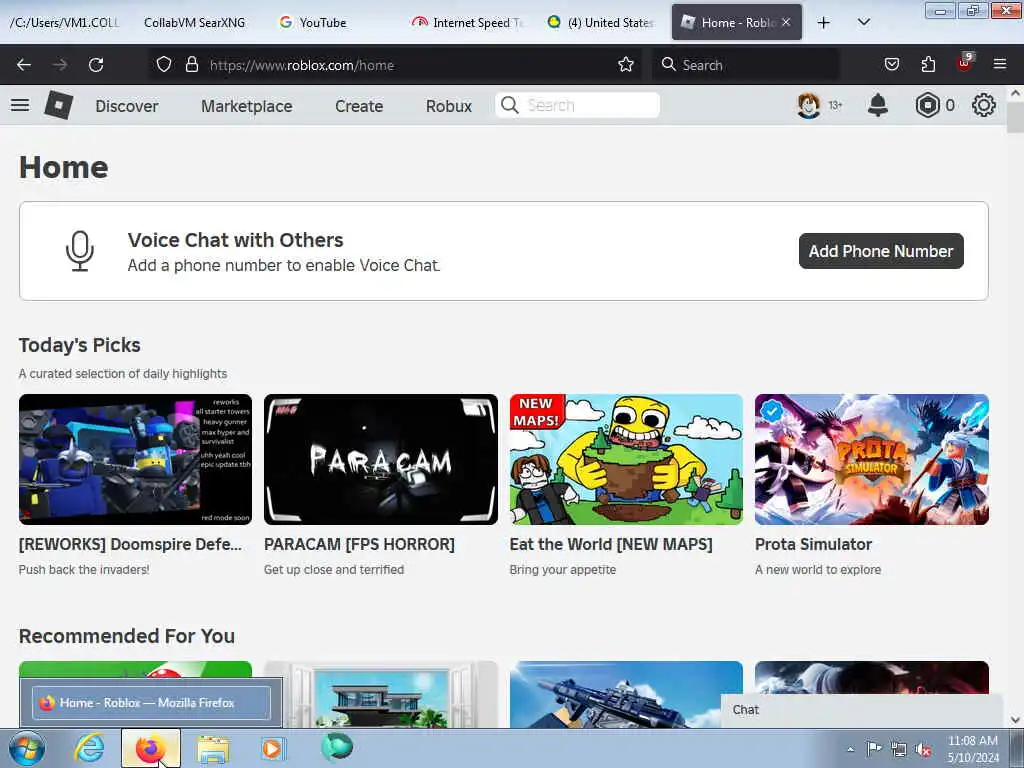Click the 'Recommended For You' heading
The image size is (1024, 768).
(x=127, y=636)
